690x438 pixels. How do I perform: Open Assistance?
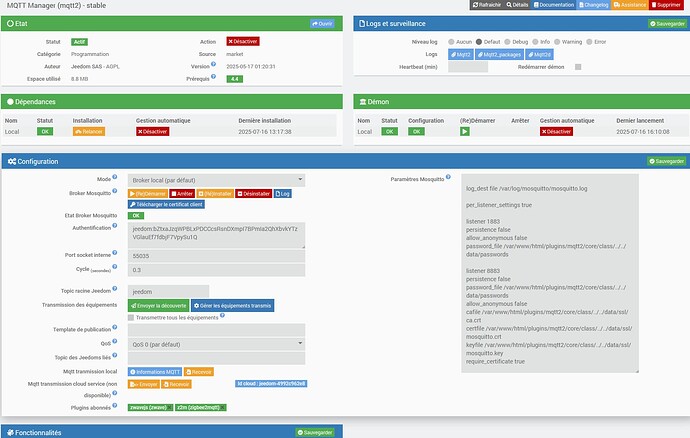(630, 5)
